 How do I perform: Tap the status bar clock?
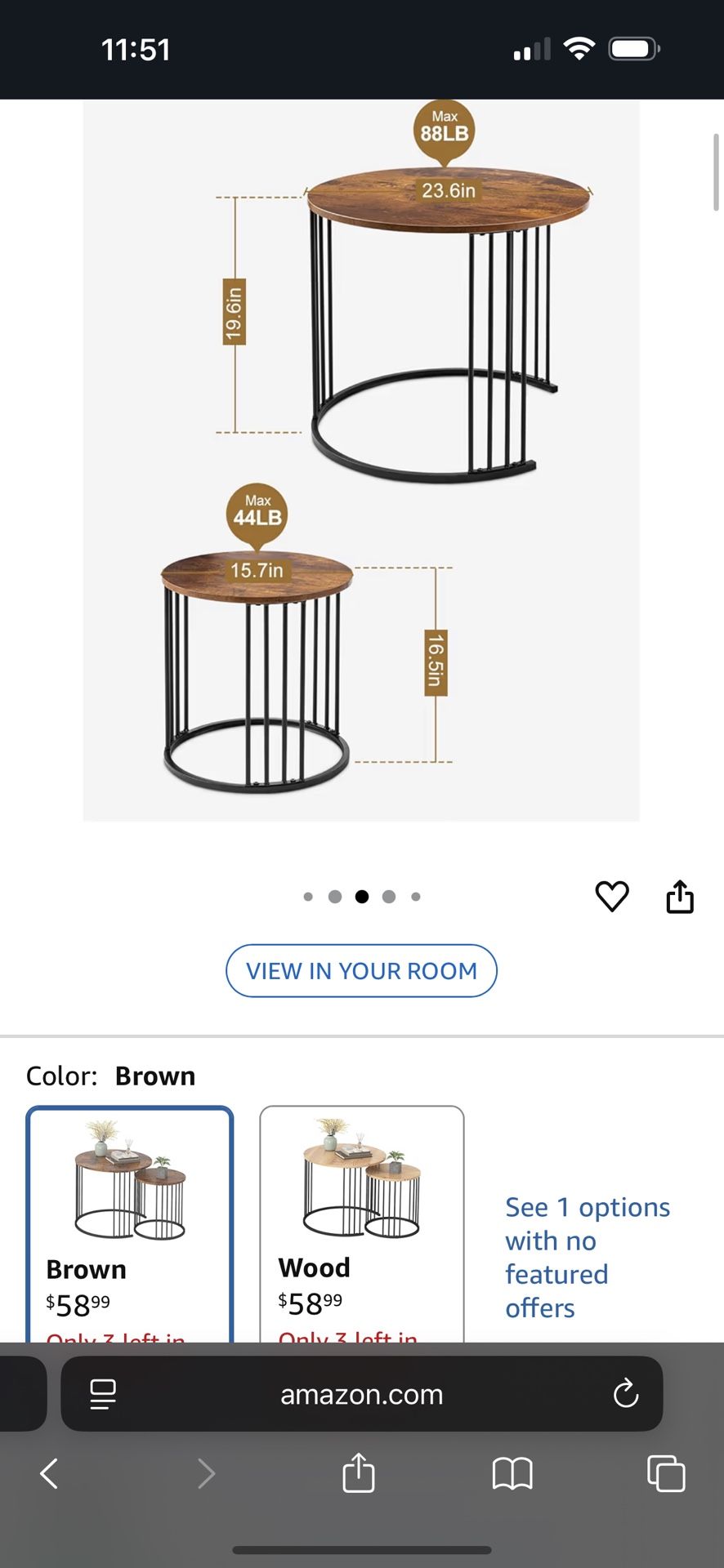pos(136,50)
